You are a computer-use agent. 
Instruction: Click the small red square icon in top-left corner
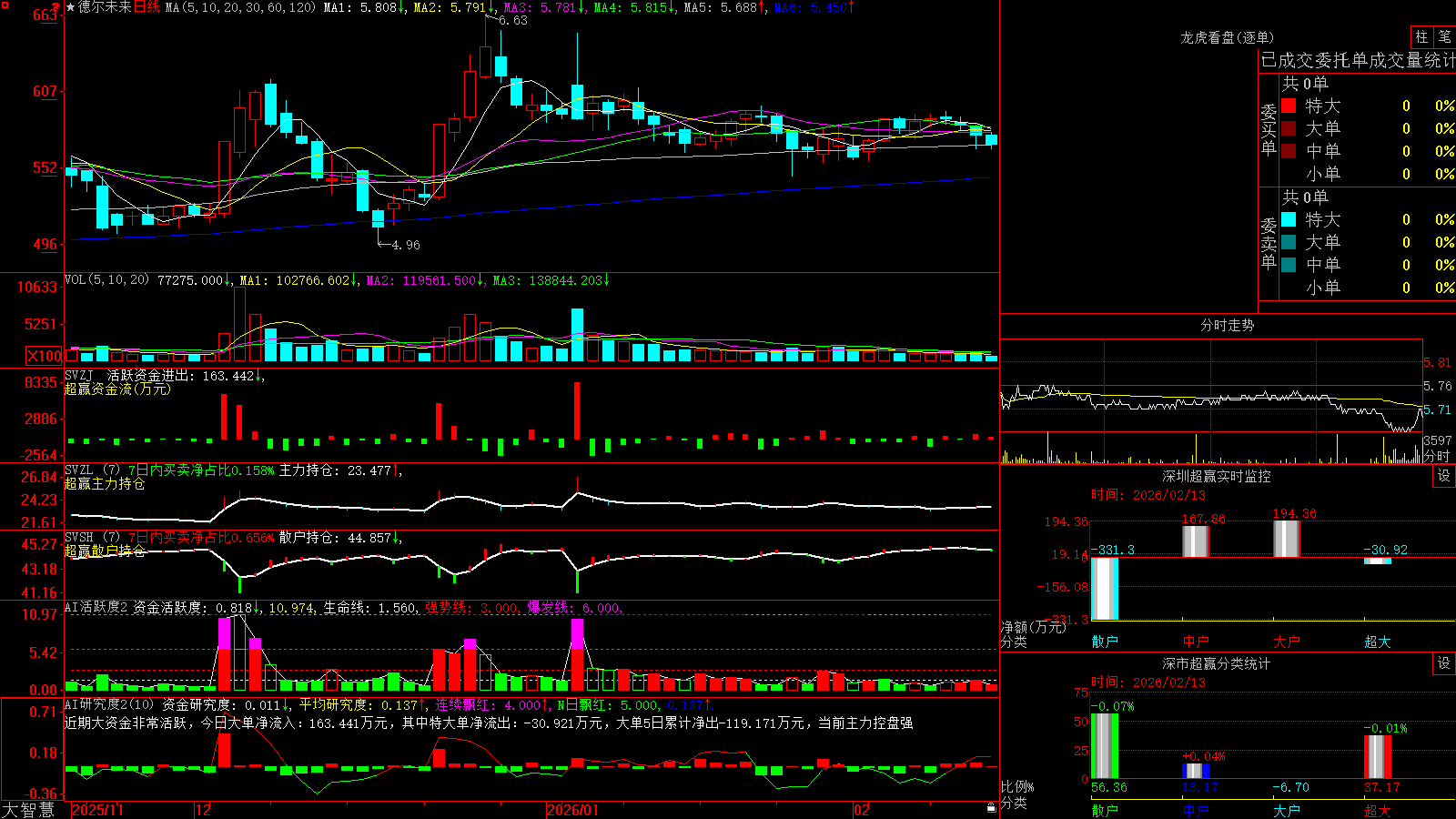click(x=4, y=4)
